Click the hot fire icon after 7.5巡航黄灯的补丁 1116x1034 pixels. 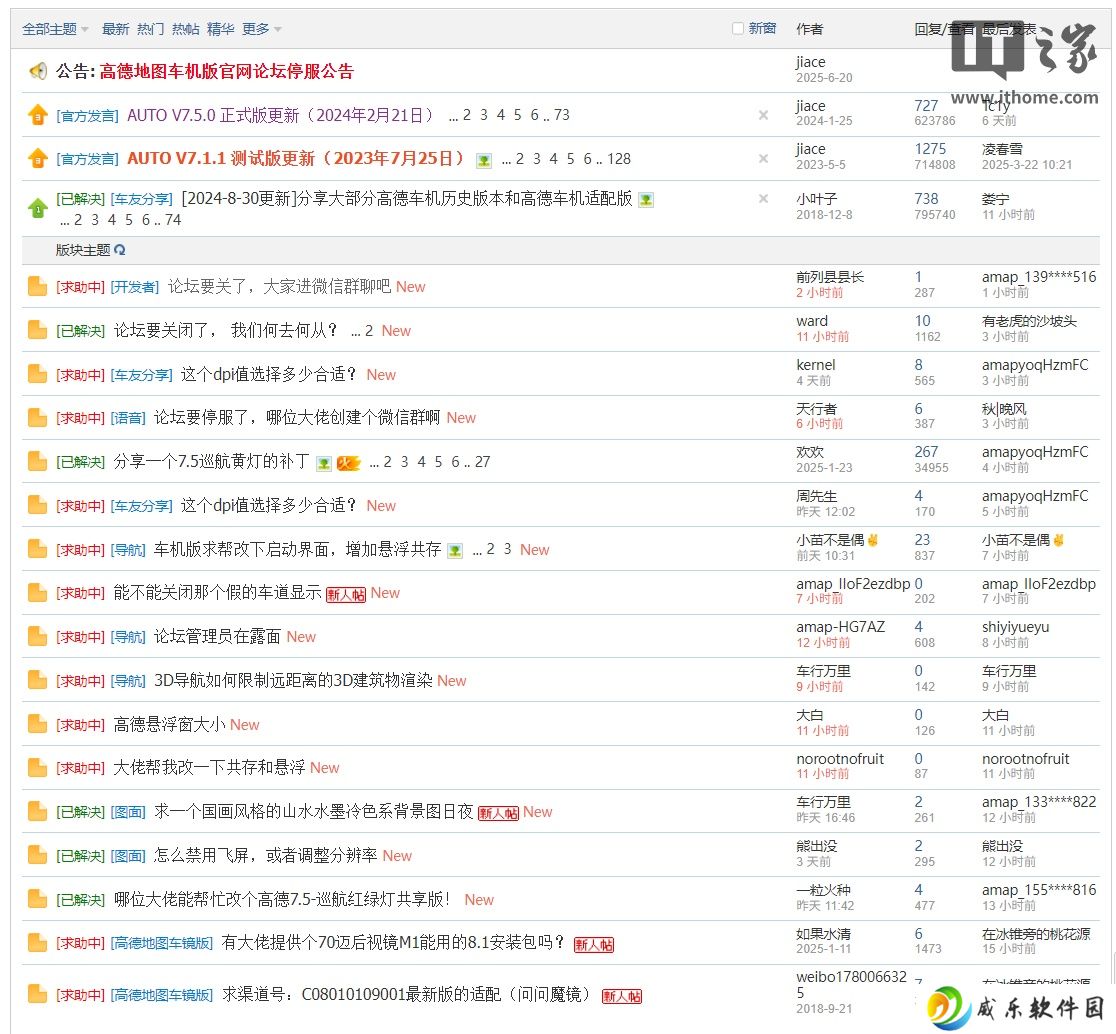349,463
